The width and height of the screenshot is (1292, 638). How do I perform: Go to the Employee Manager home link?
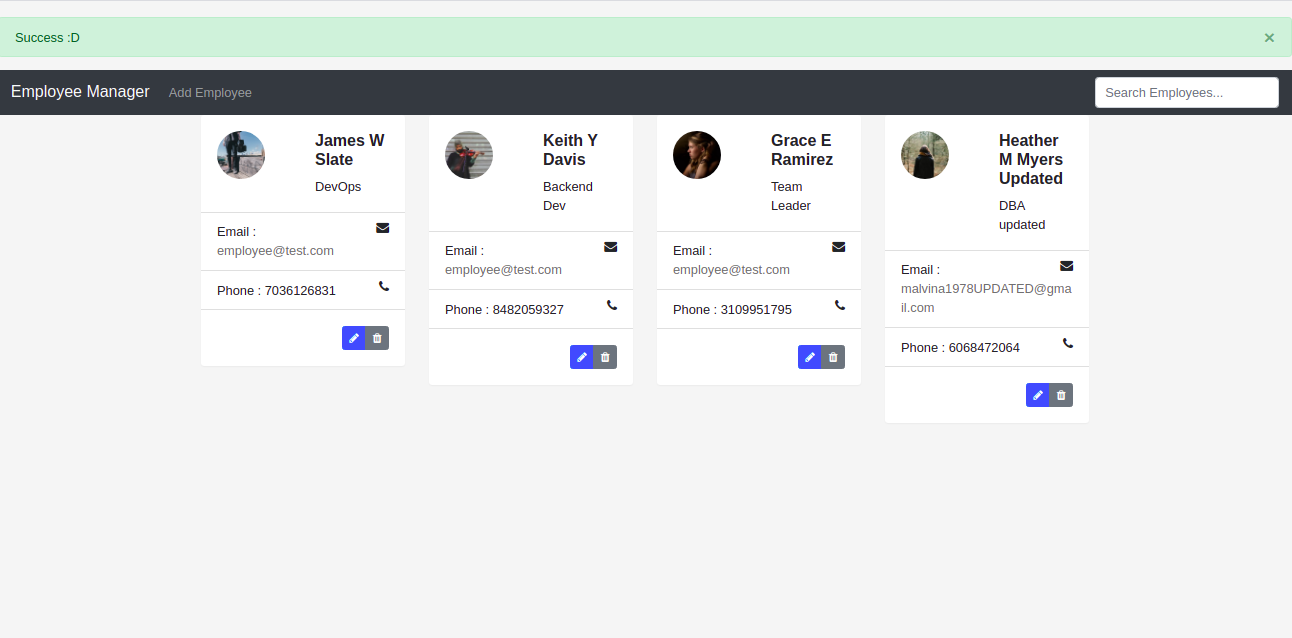[80, 91]
